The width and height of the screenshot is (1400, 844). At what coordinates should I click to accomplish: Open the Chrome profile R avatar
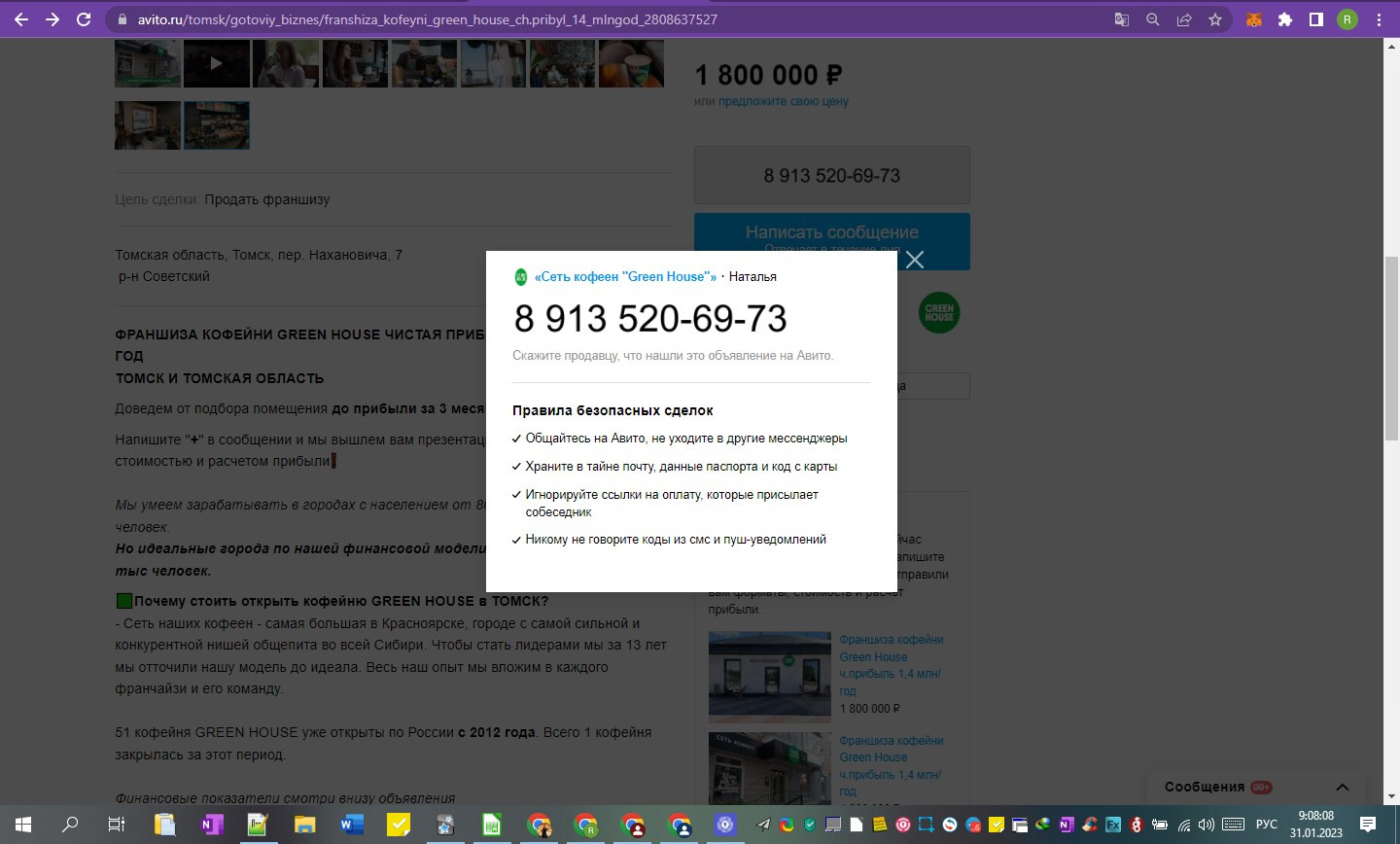point(1347,19)
